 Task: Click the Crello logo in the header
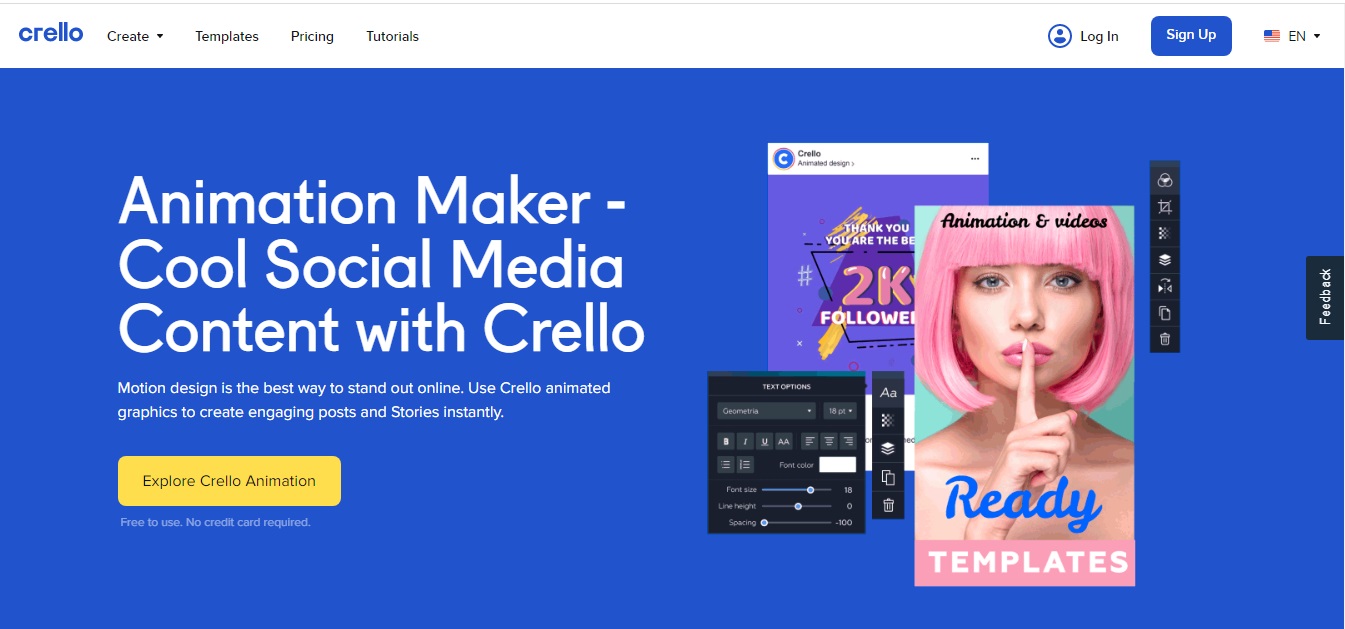51,33
